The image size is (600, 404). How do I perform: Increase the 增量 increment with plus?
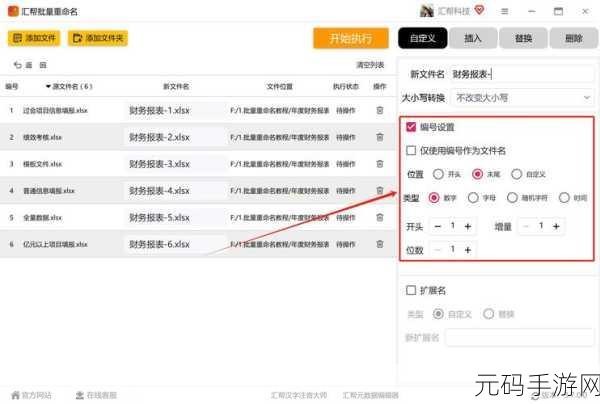(x=556, y=226)
